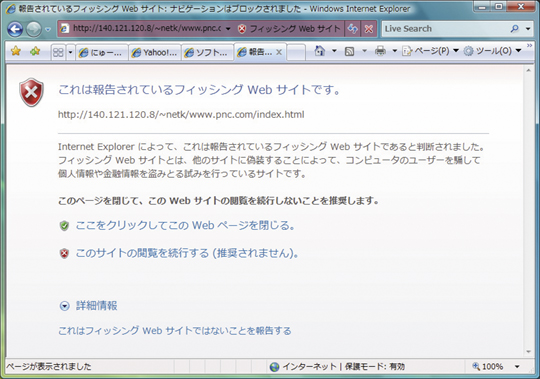Click the toolbar overflow chevron
This screenshot has height=379, width=540.
coord(529,46)
